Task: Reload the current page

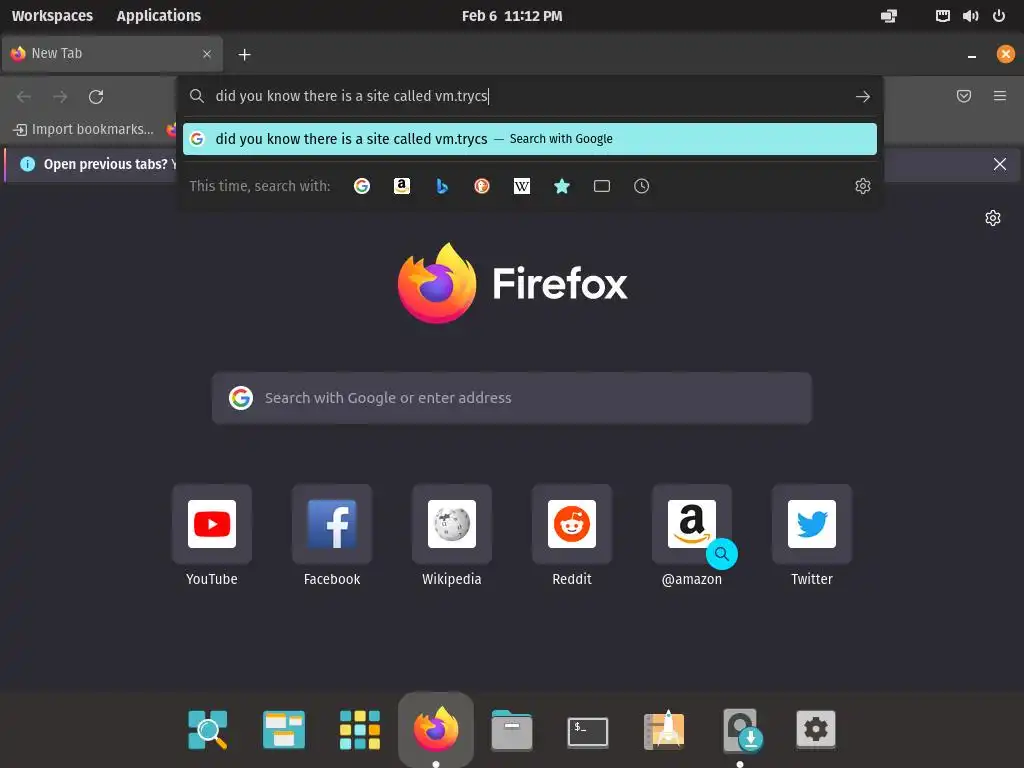Action: click(x=96, y=97)
